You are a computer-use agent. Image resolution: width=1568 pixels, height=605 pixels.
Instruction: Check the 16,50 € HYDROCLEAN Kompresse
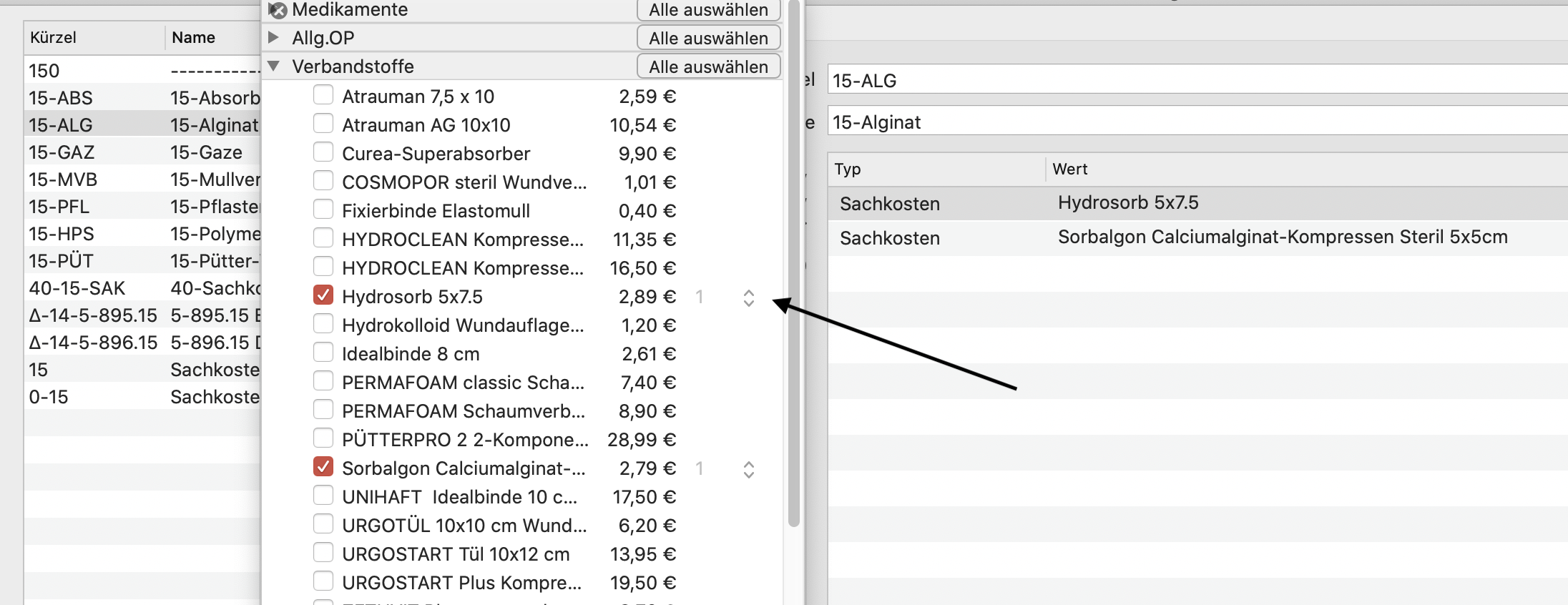[x=323, y=267]
